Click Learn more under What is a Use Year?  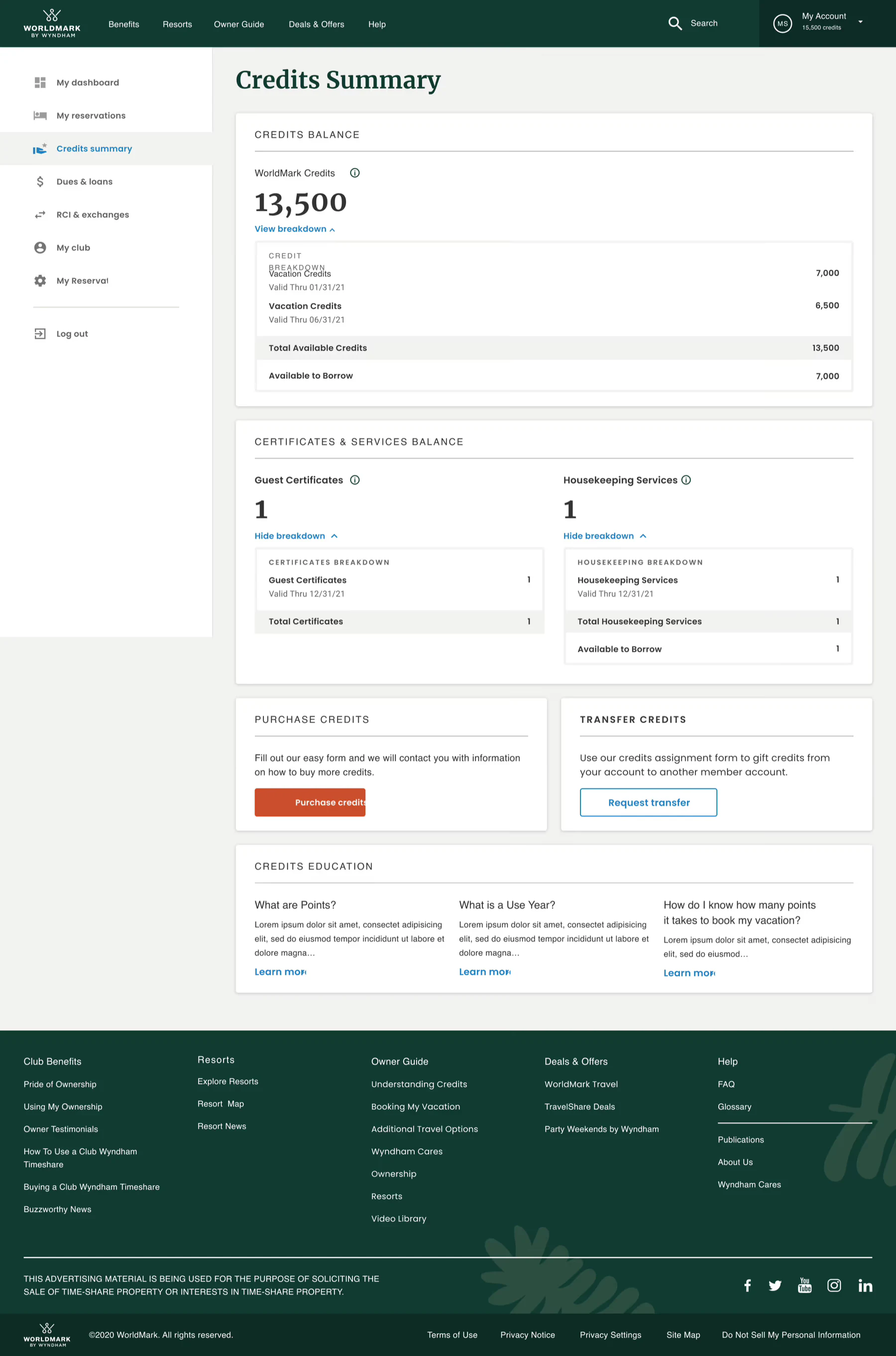pyautogui.click(x=485, y=972)
